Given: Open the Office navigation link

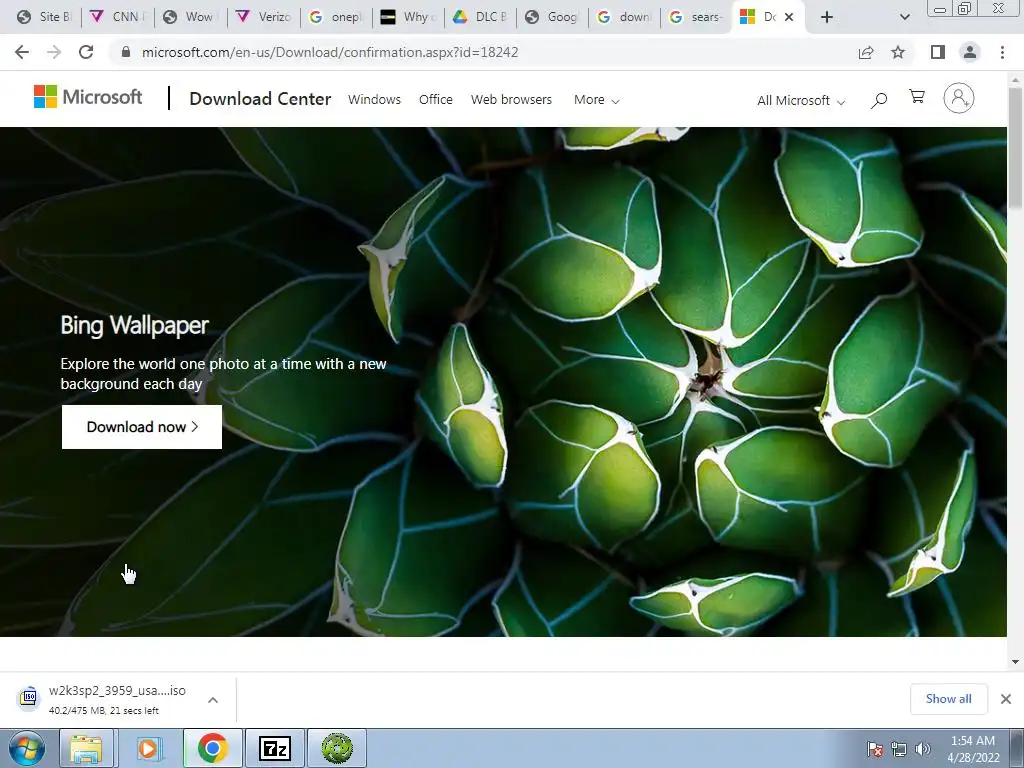Looking at the screenshot, I should [436, 100].
